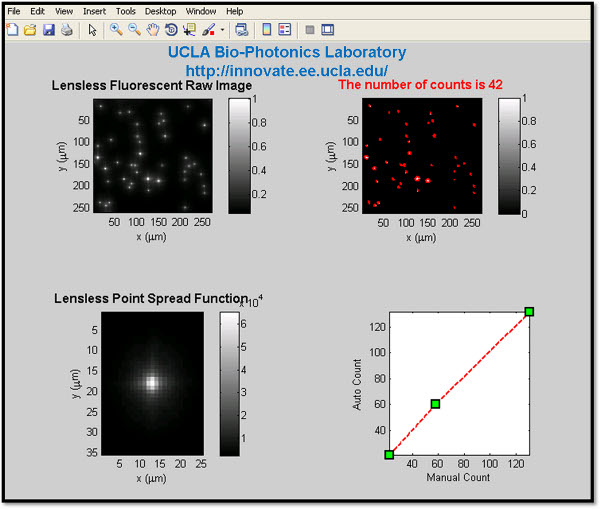The width and height of the screenshot is (600, 509).
Task: Click the innovate.ee.ucla.edu link text
Action: coord(286,71)
